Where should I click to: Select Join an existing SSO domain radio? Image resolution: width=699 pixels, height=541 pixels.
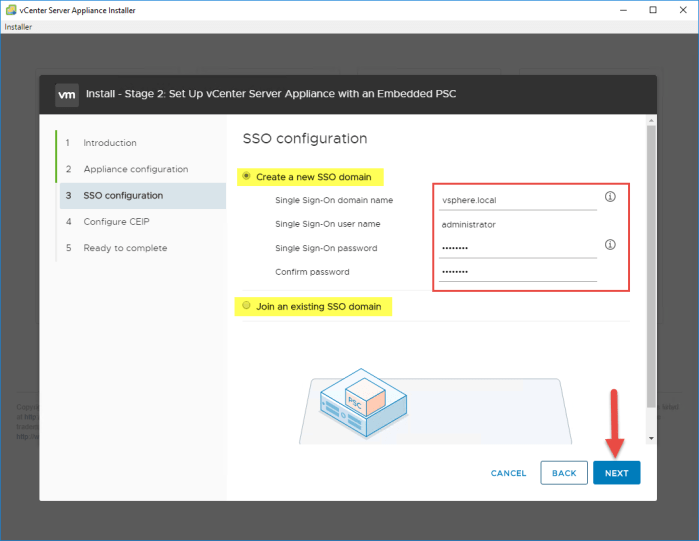tap(246, 305)
